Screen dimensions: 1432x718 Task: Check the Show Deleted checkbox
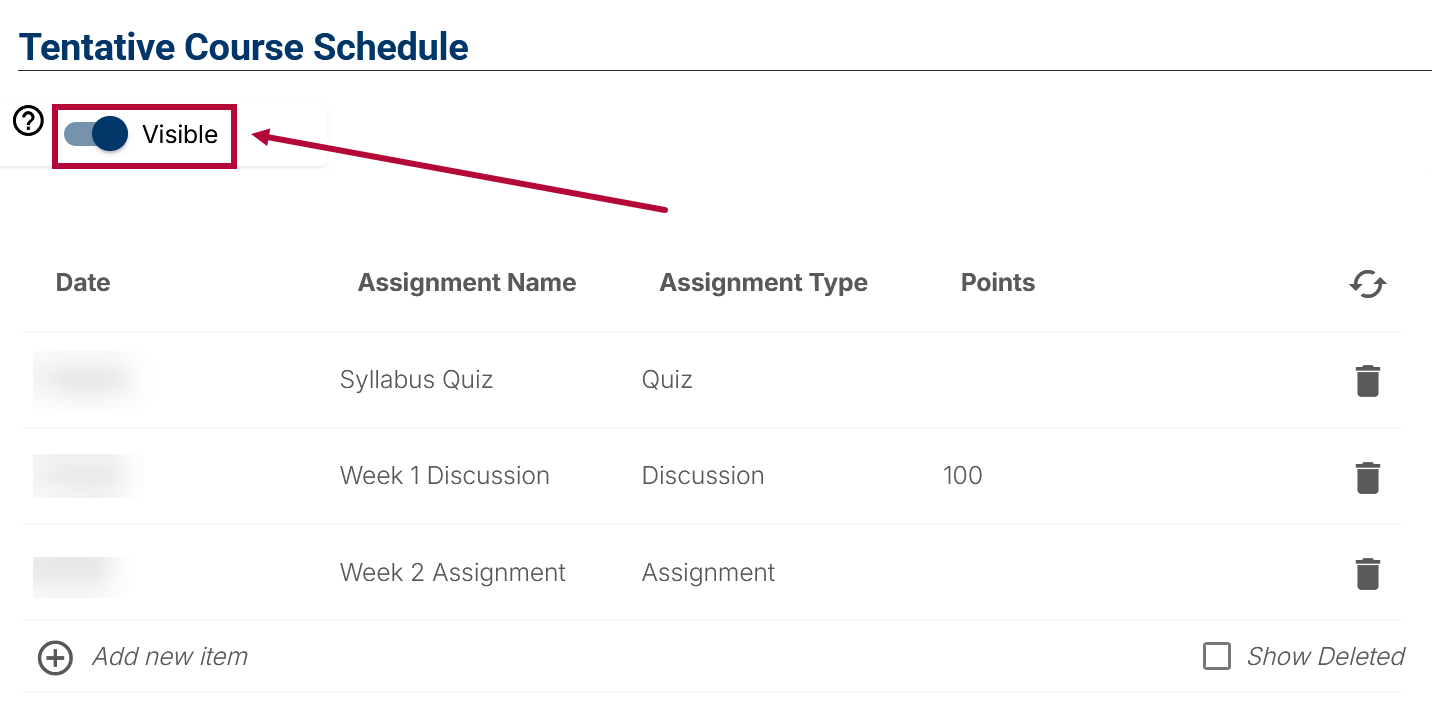coord(1216,657)
